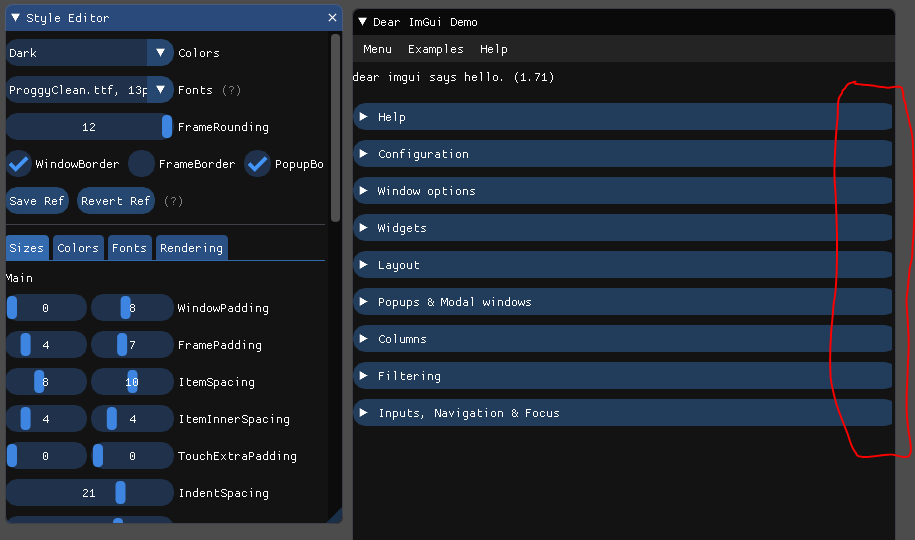The image size is (915, 540).
Task: Click the Fonts (?) help marker
Action: click(x=232, y=90)
